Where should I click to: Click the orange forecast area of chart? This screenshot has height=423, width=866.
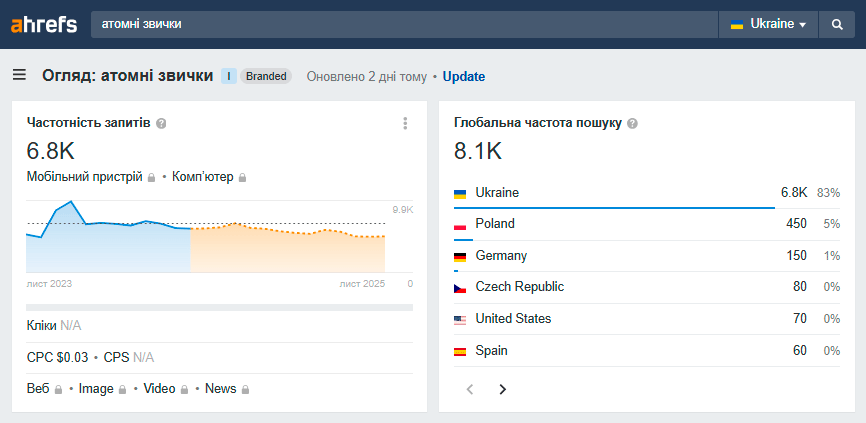(288, 250)
